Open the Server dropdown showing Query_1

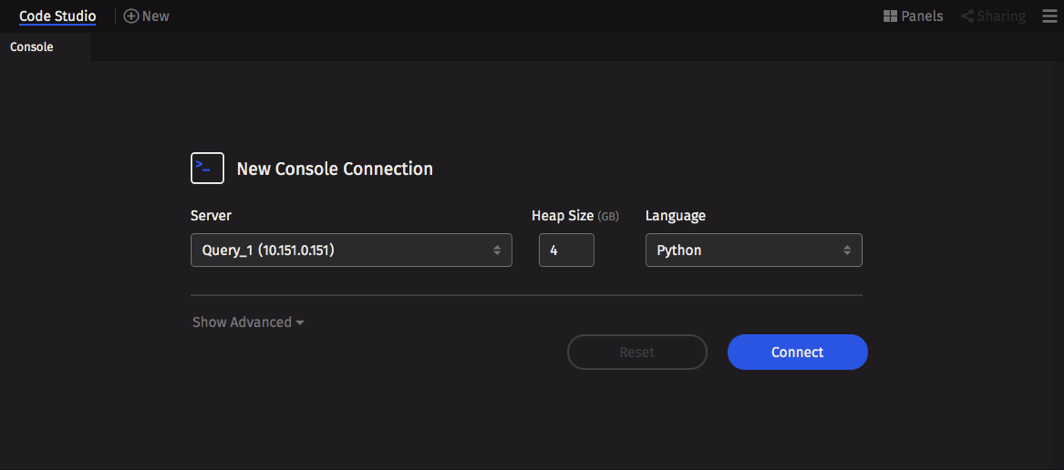tap(352, 250)
